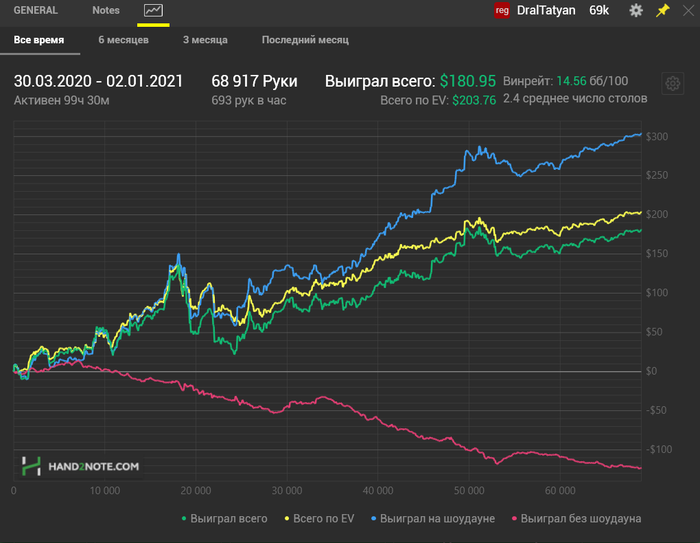Viewport: 700px width, 543px height.
Task: Toggle the 'Всего по EV' legend series
Action: tap(319, 518)
